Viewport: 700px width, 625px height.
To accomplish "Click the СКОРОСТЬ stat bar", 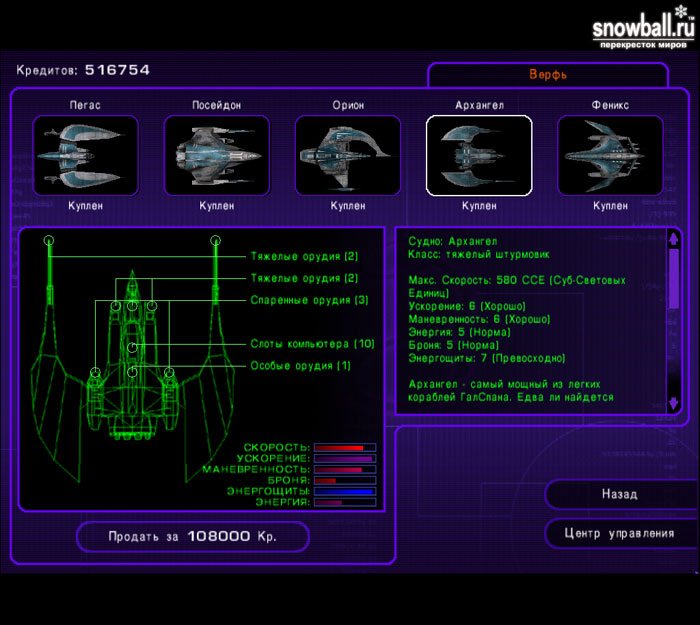I will click(344, 448).
